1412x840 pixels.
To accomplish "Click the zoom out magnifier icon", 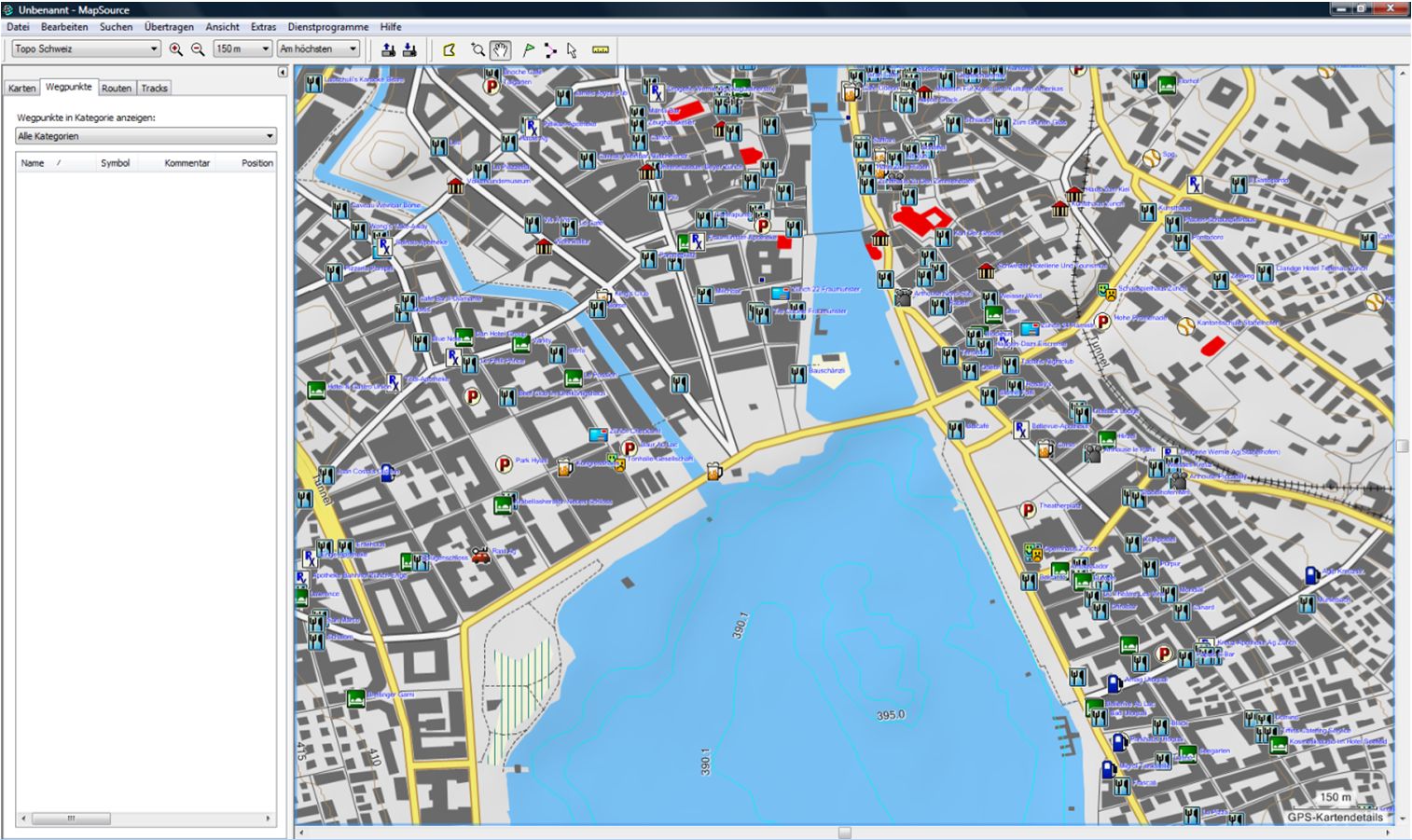I will (x=198, y=49).
